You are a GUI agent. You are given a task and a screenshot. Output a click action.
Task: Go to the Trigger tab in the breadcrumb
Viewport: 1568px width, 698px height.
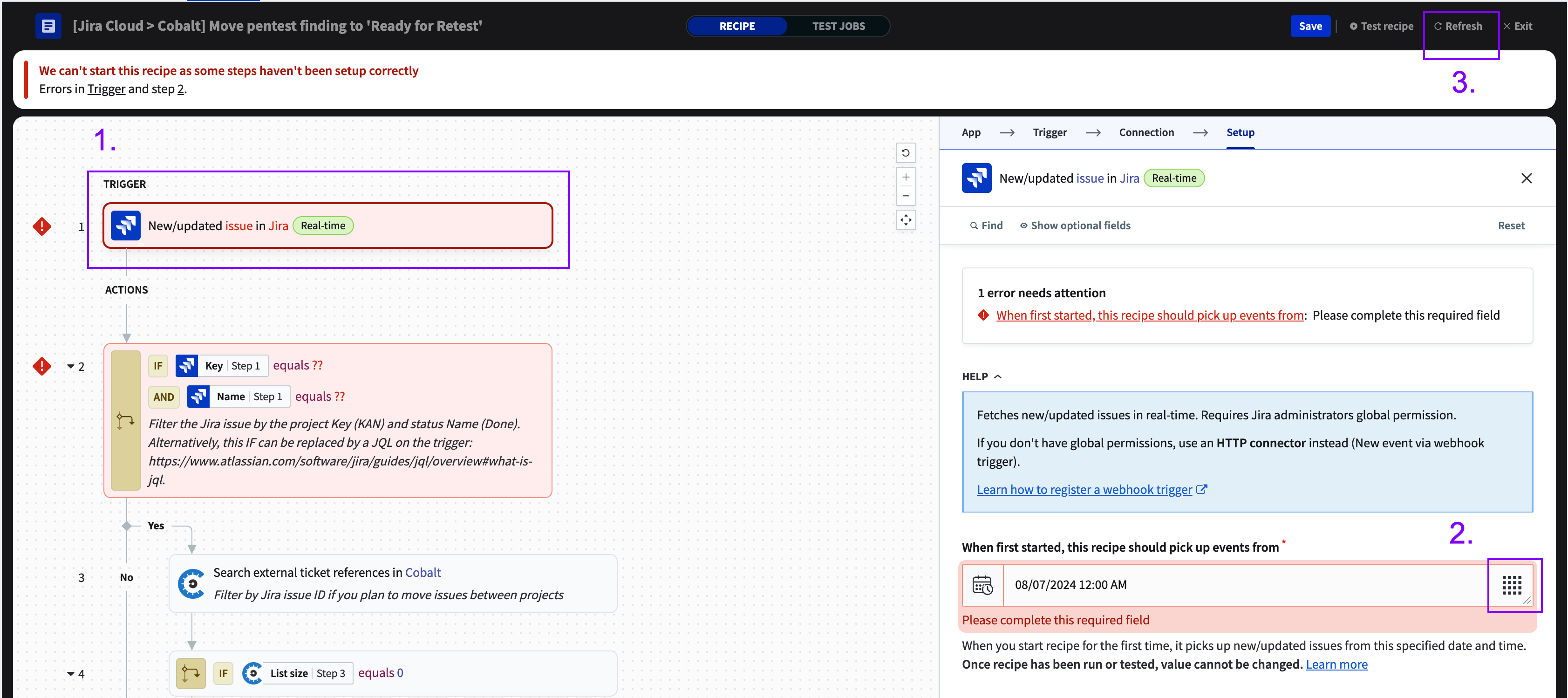(1050, 132)
